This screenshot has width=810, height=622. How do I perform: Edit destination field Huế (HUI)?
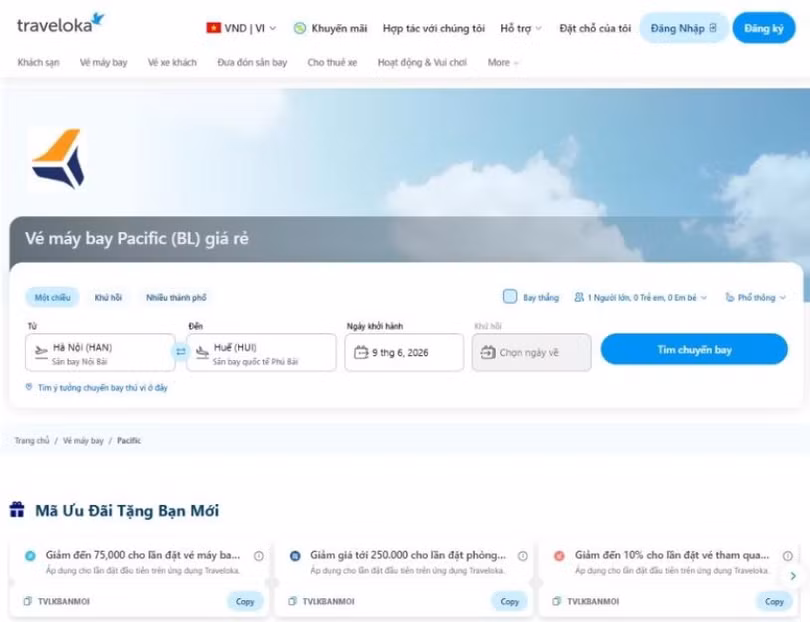261,352
